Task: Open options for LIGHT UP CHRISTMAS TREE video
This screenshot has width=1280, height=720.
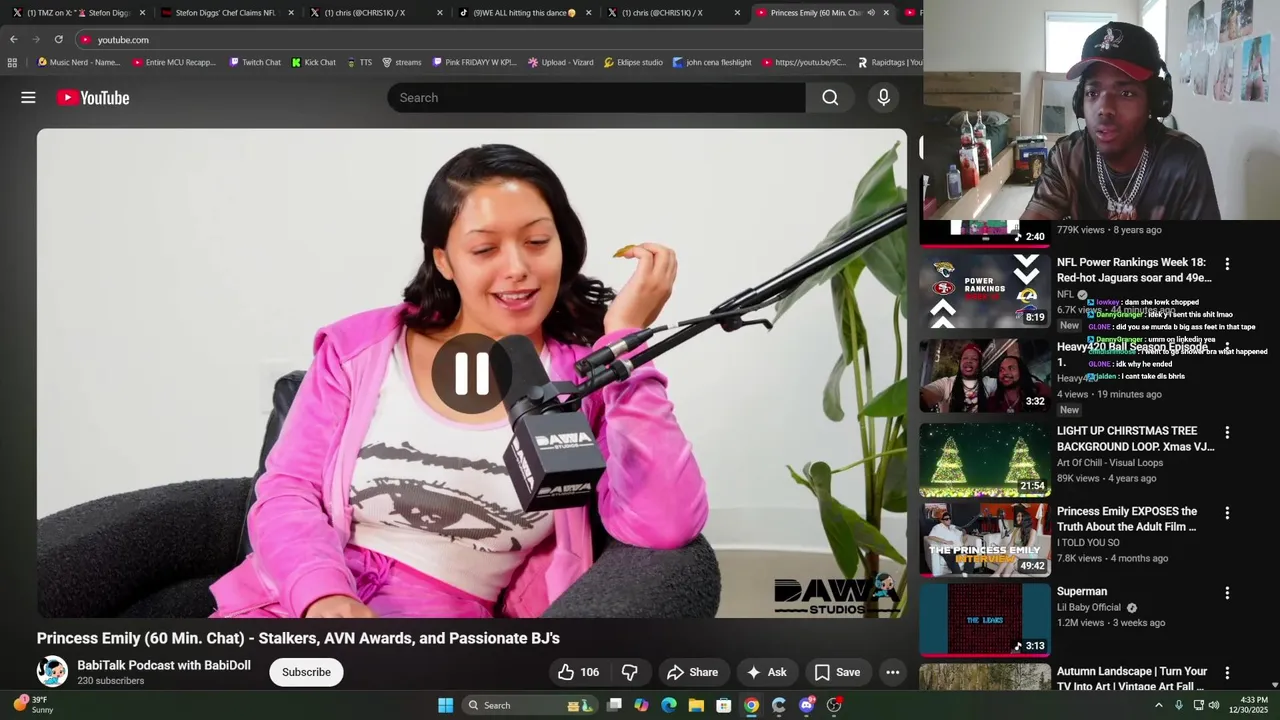Action: point(1227,432)
